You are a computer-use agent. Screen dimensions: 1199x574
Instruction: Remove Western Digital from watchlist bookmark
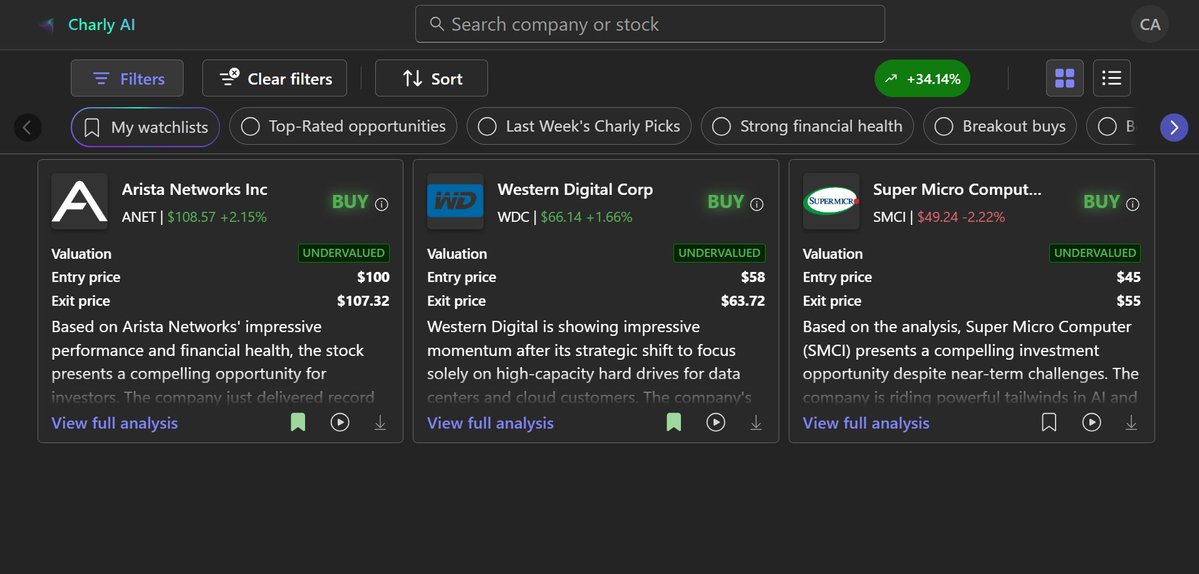coord(674,422)
